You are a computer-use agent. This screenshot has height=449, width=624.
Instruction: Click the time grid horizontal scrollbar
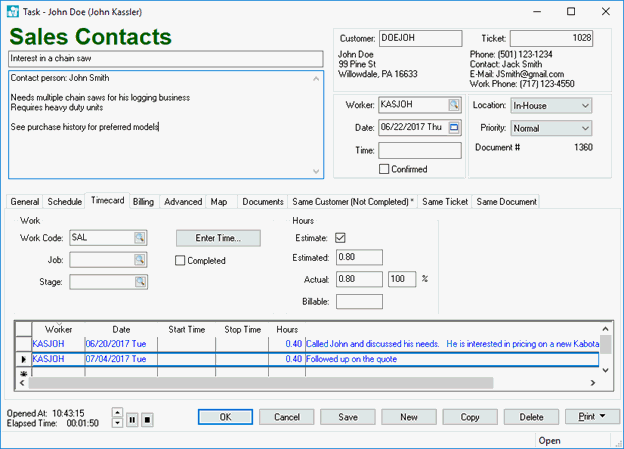[x=300, y=382]
